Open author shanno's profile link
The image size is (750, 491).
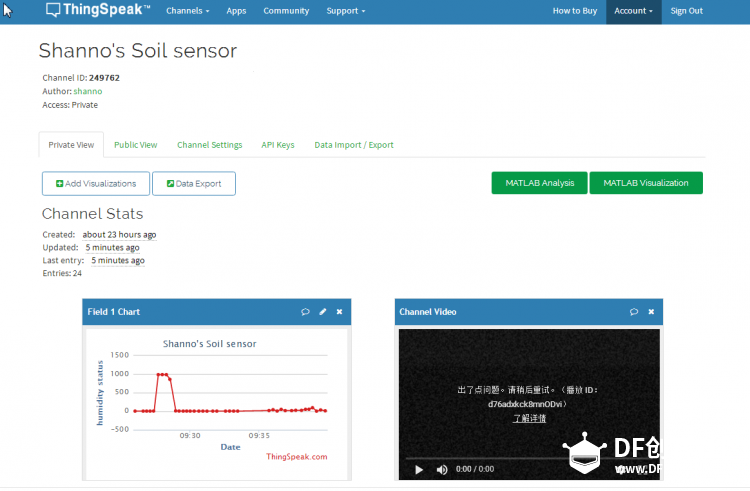[88, 91]
